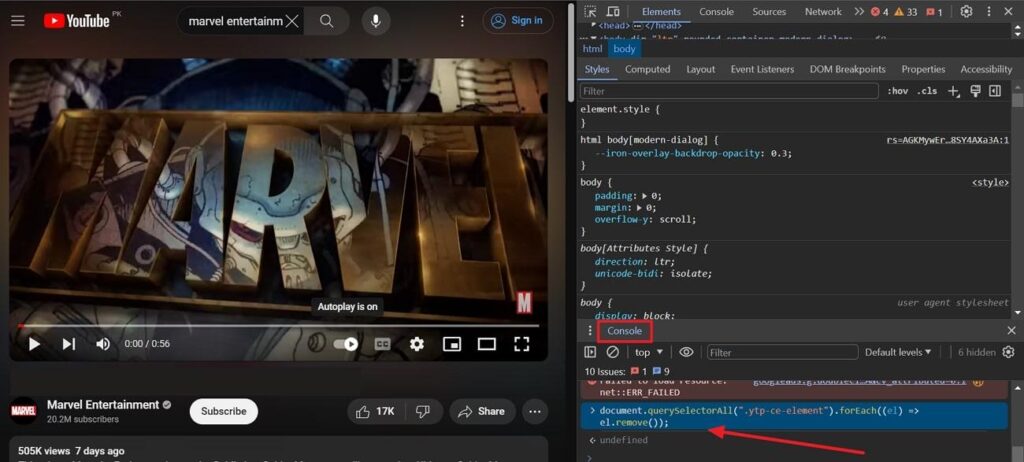Clear the console with the ban icon

[x=613, y=352]
